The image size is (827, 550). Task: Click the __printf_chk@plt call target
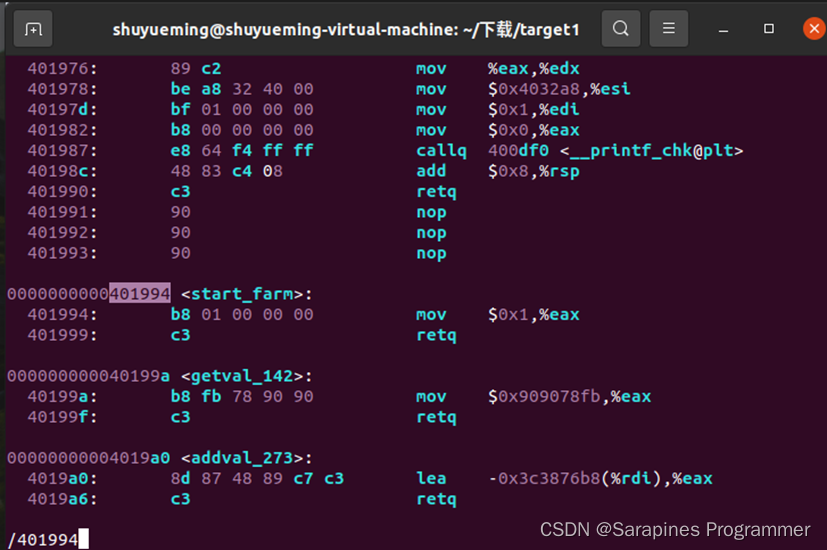[651, 151]
